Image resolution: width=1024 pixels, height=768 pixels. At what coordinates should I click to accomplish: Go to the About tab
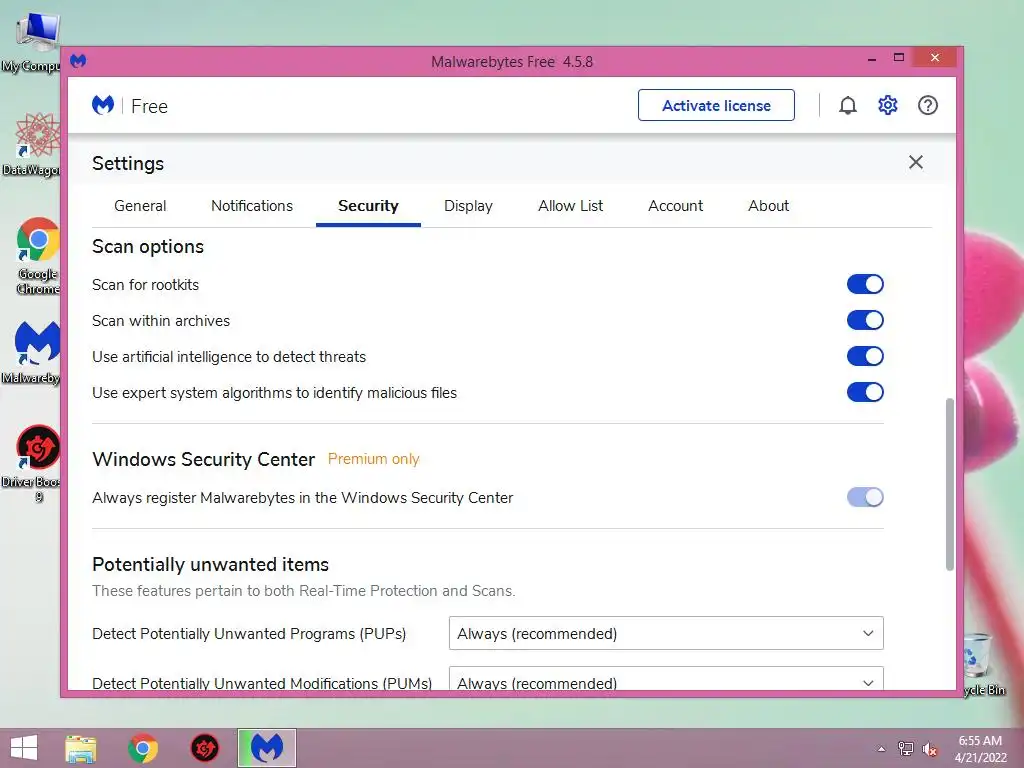click(x=768, y=206)
